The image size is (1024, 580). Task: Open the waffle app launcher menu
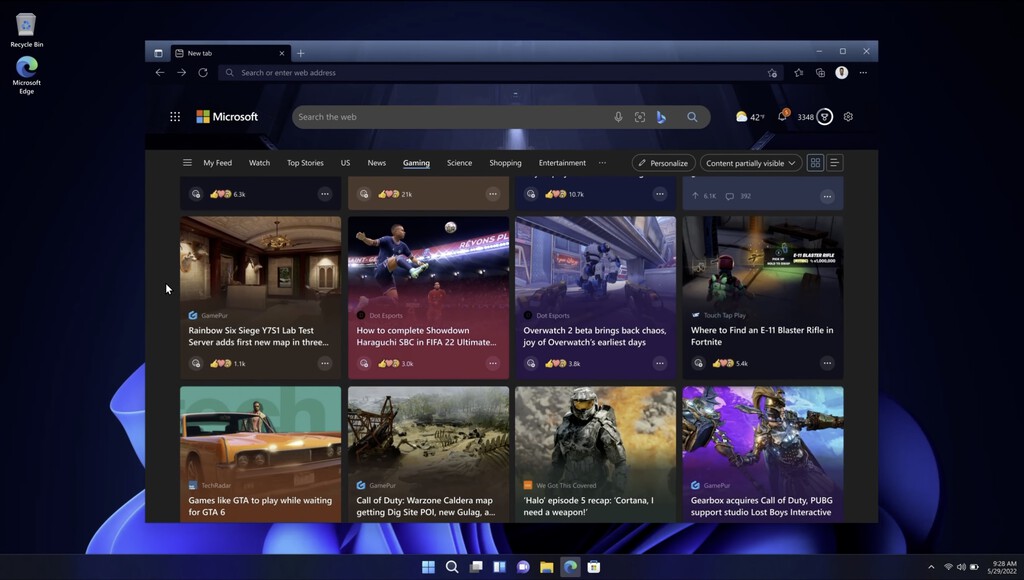pos(174,116)
